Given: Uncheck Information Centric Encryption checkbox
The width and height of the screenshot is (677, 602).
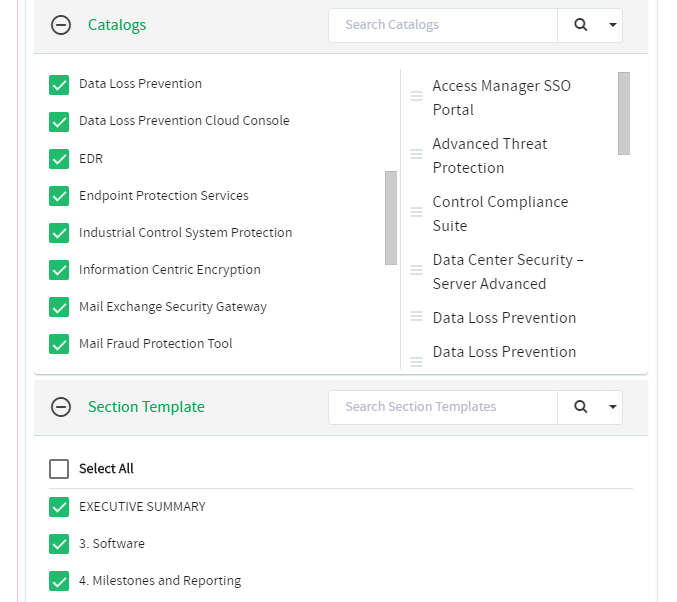Looking at the screenshot, I should point(59,270).
